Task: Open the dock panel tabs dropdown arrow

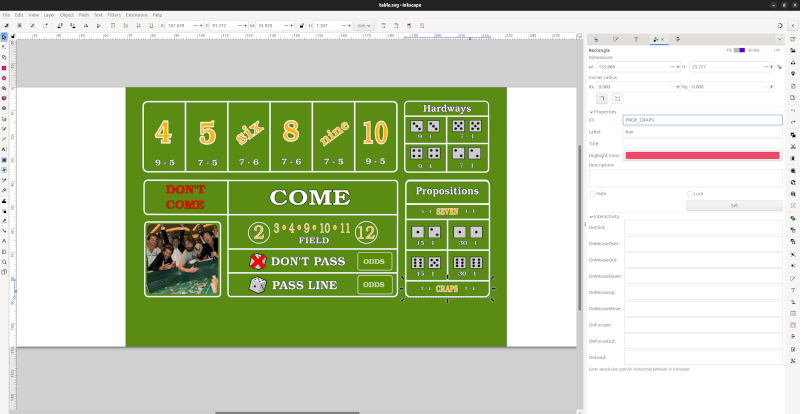Action: 779,39
